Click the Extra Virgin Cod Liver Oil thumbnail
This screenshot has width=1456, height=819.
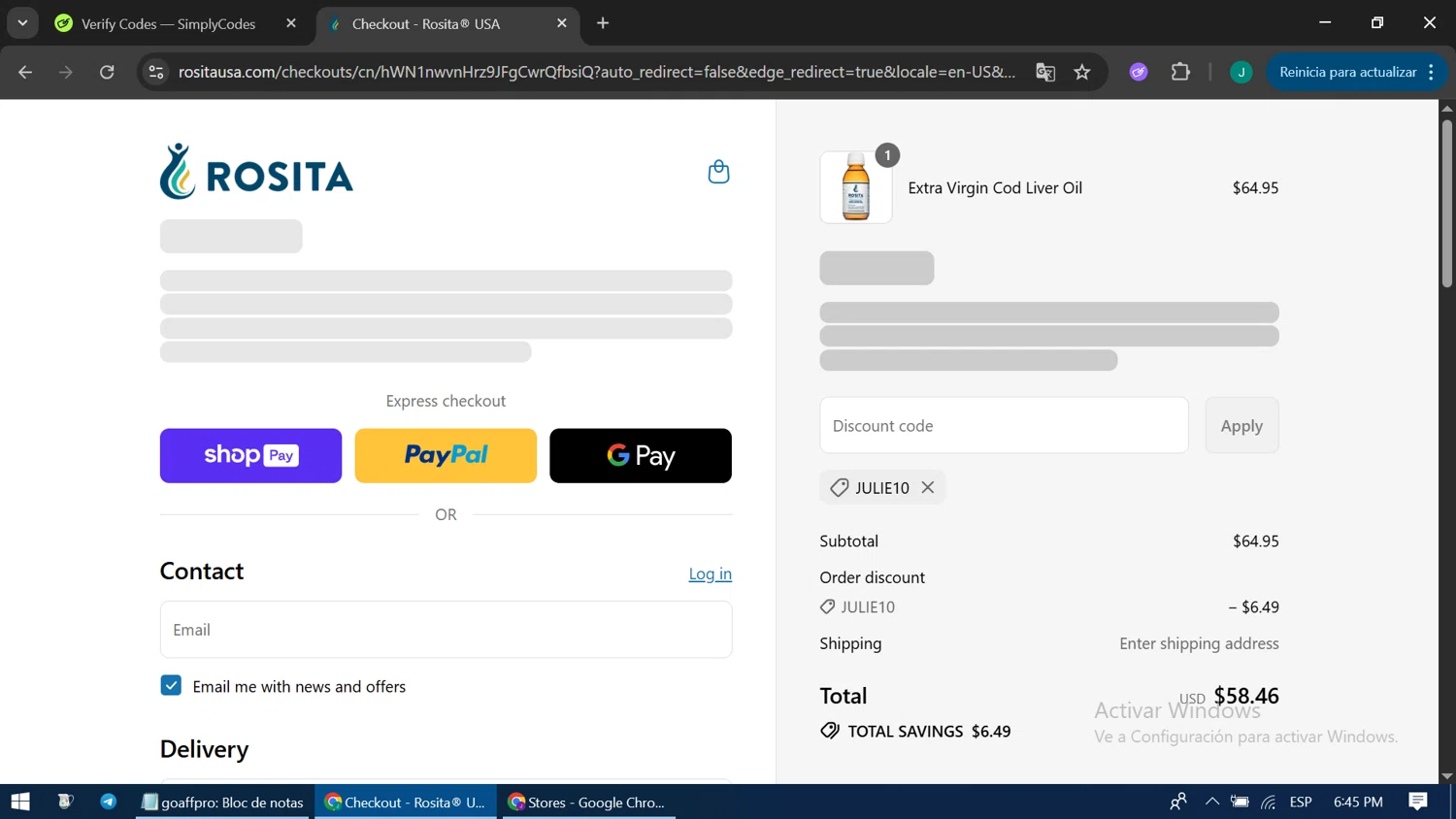tap(856, 187)
